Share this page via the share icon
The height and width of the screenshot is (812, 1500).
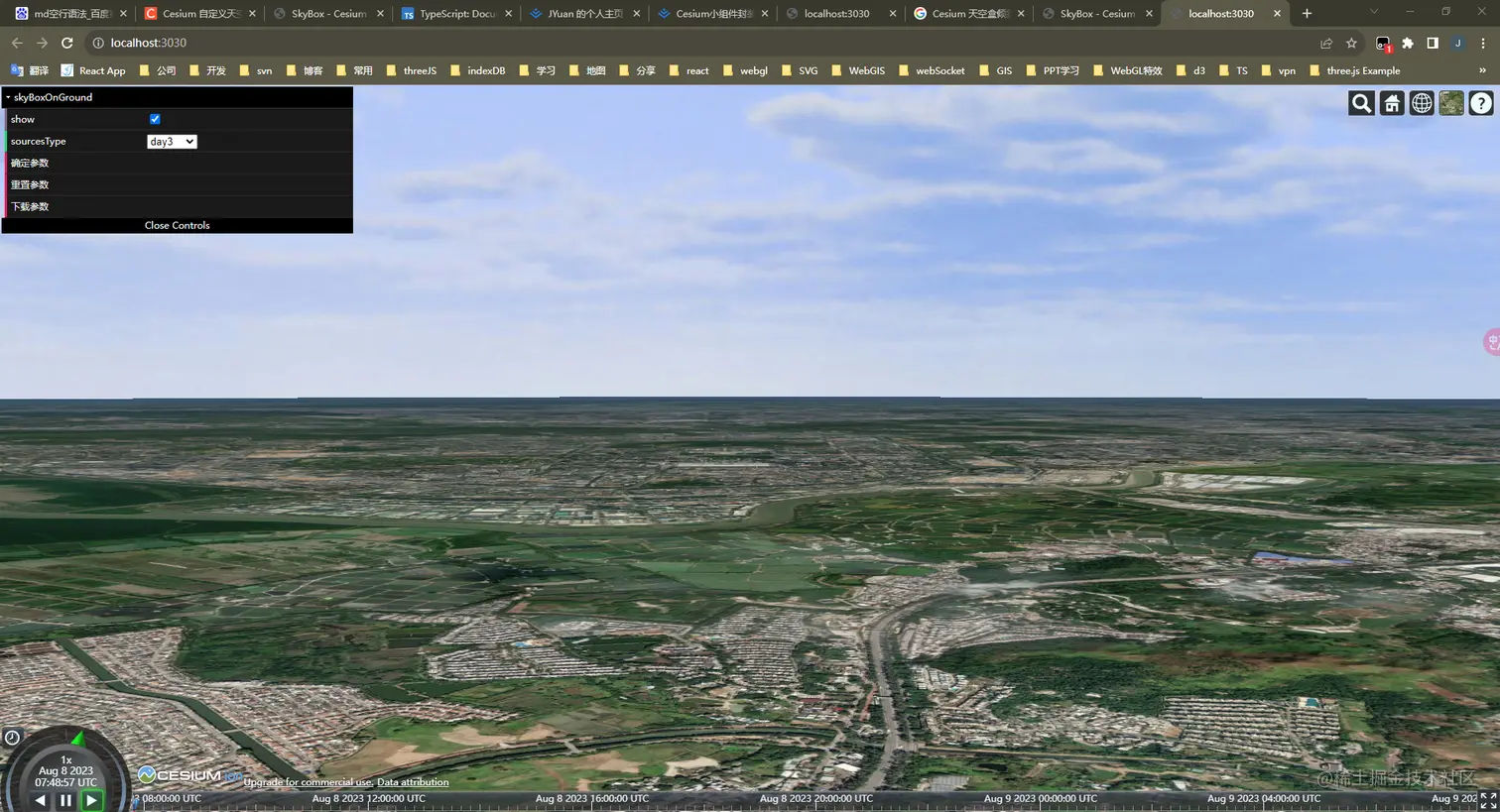tap(1326, 43)
